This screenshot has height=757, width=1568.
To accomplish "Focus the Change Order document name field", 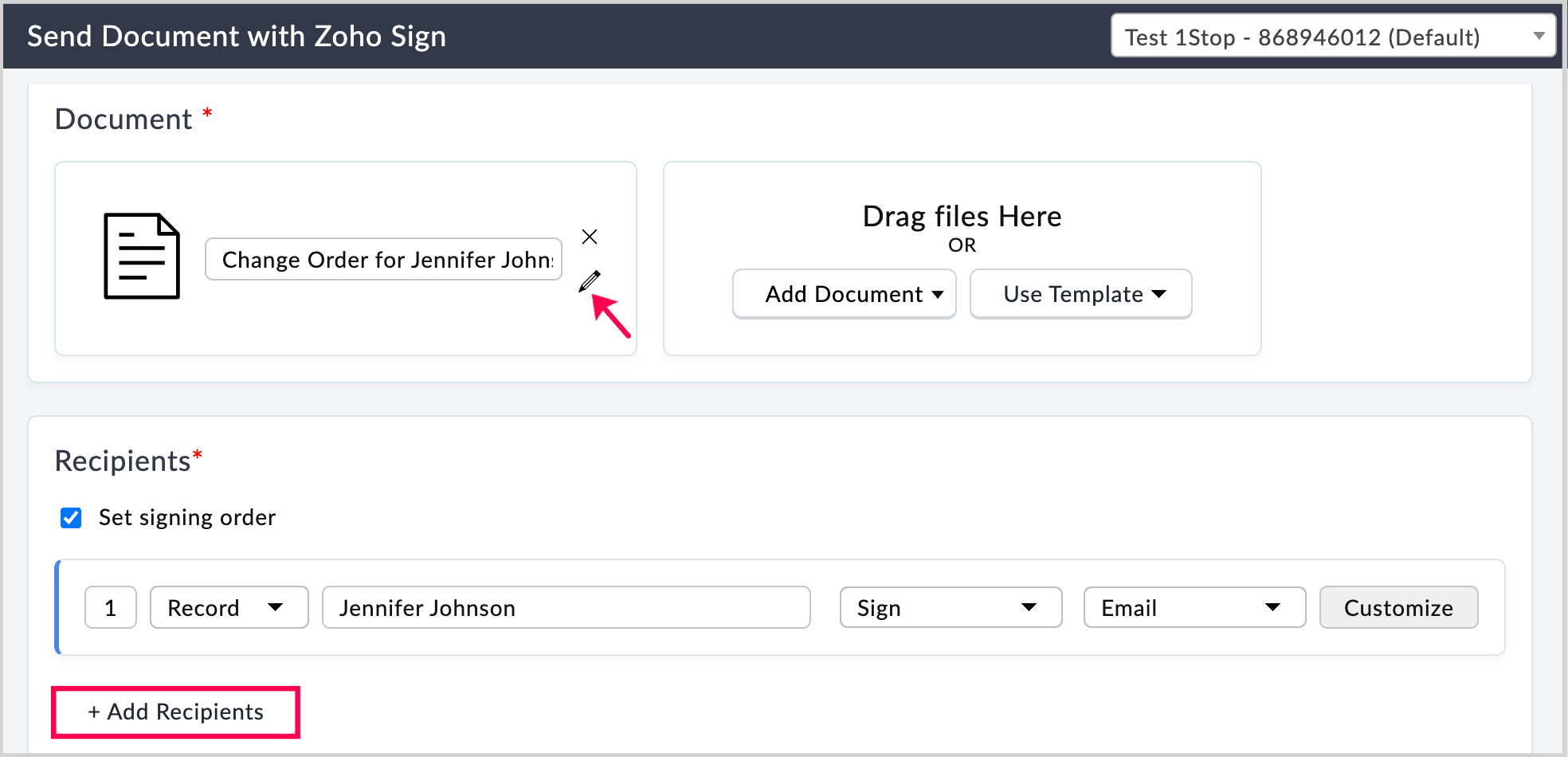I will coord(383,260).
